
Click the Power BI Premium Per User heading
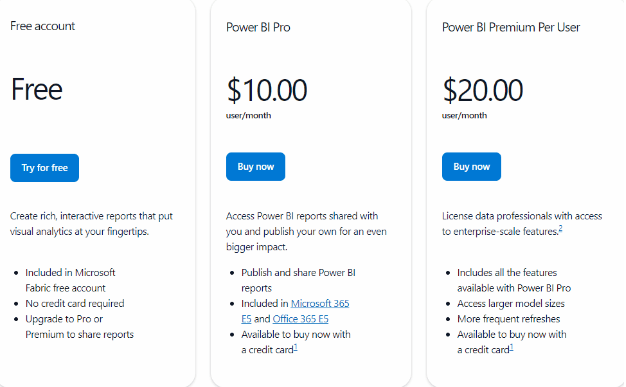tap(511, 27)
